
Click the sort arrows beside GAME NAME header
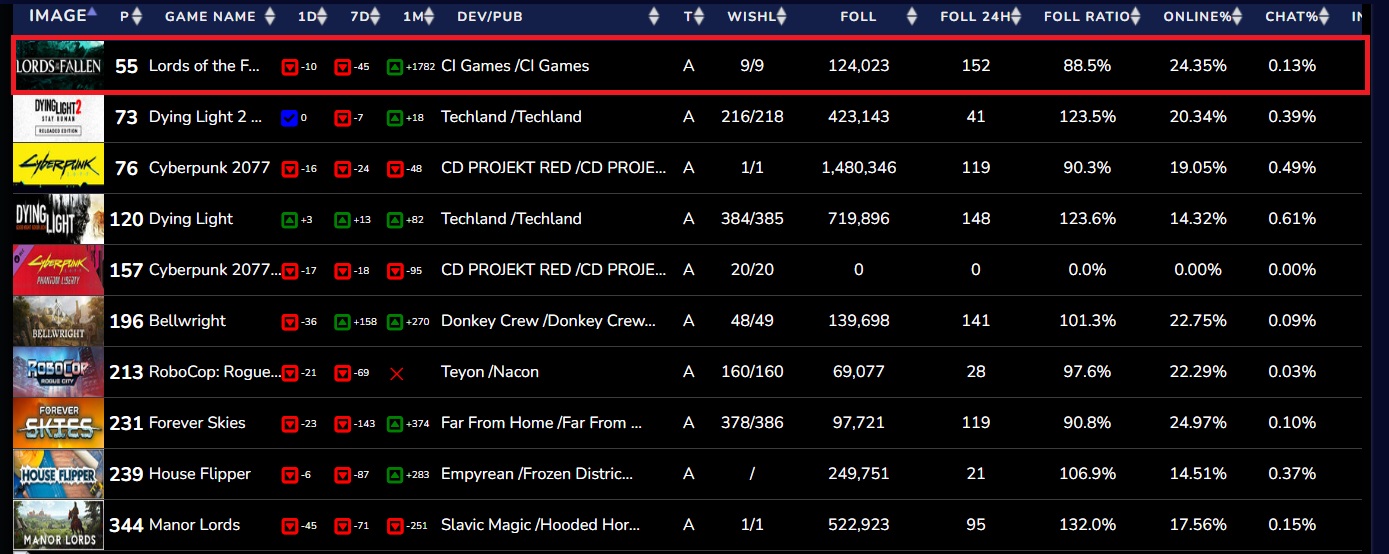[268, 17]
